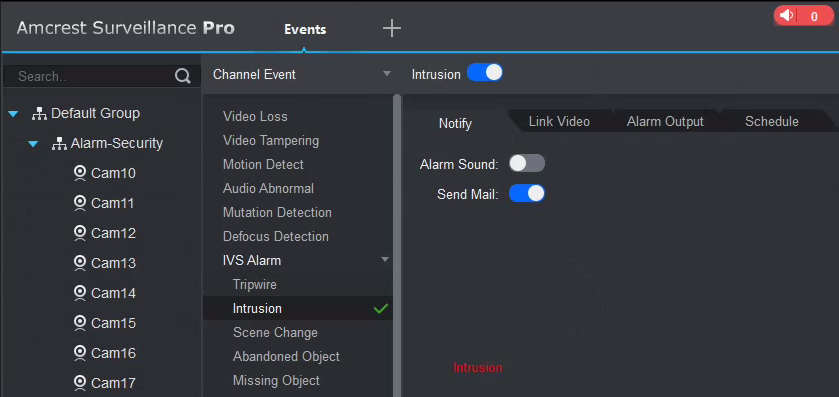The width and height of the screenshot is (839, 397).
Task: Open the Schedule tab
Action: (x=772, y=121)
